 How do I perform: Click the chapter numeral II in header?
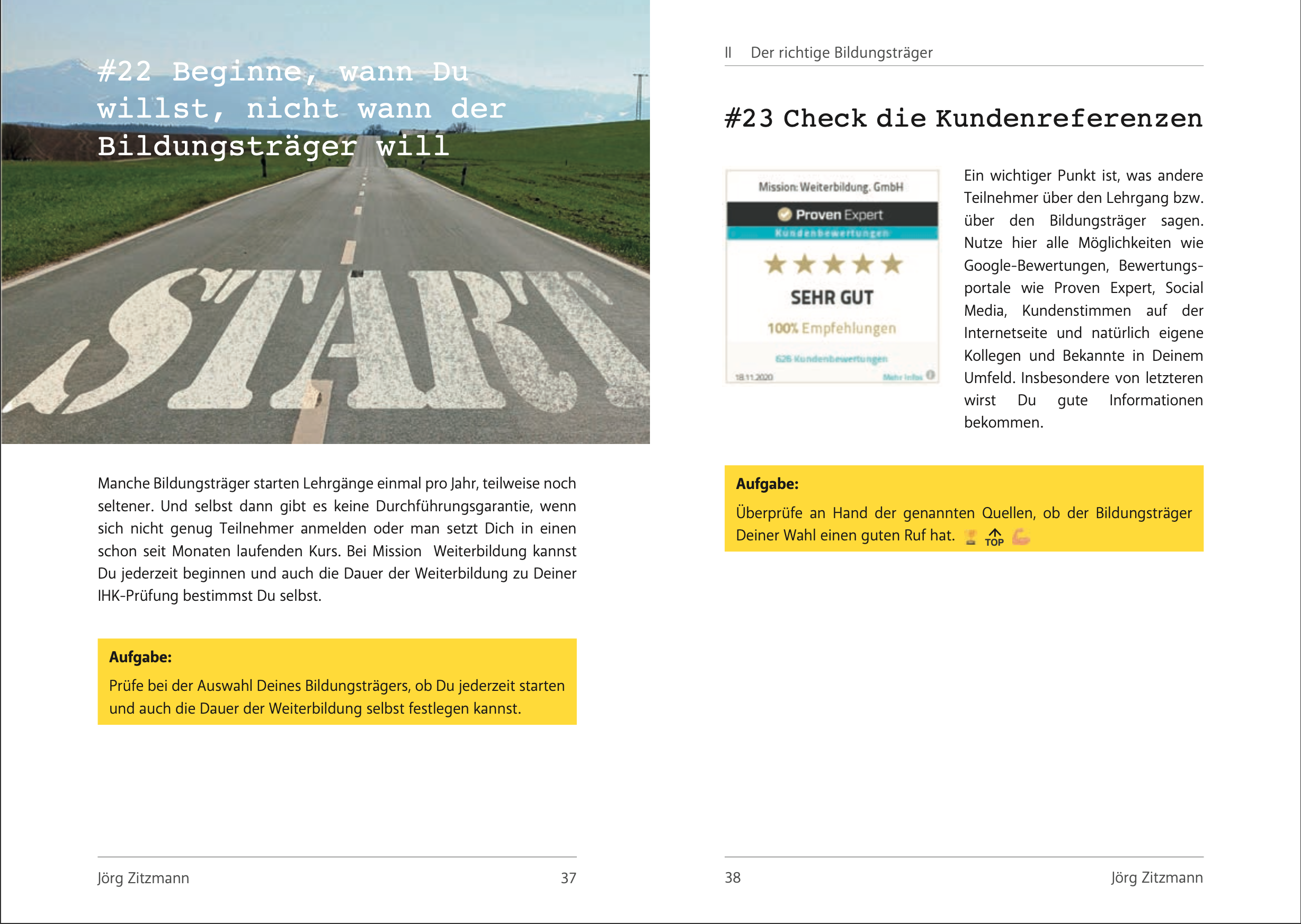(x=728, y=53)
